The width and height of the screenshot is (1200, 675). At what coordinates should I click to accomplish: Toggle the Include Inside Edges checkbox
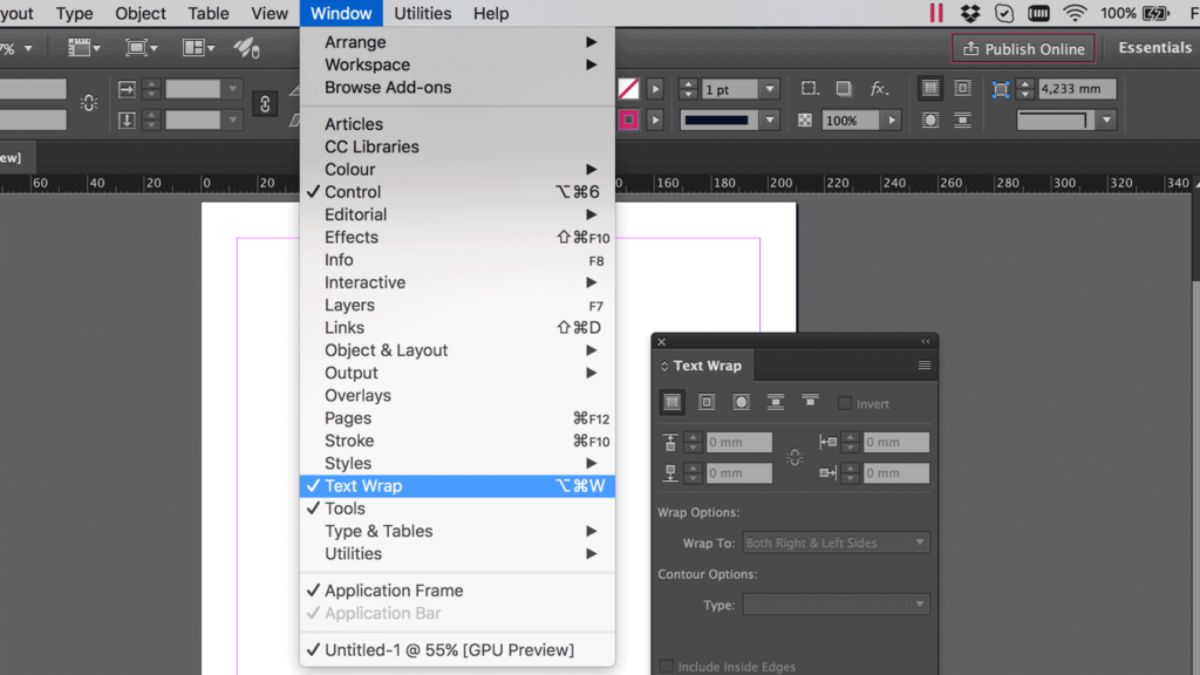pos(667,666)
